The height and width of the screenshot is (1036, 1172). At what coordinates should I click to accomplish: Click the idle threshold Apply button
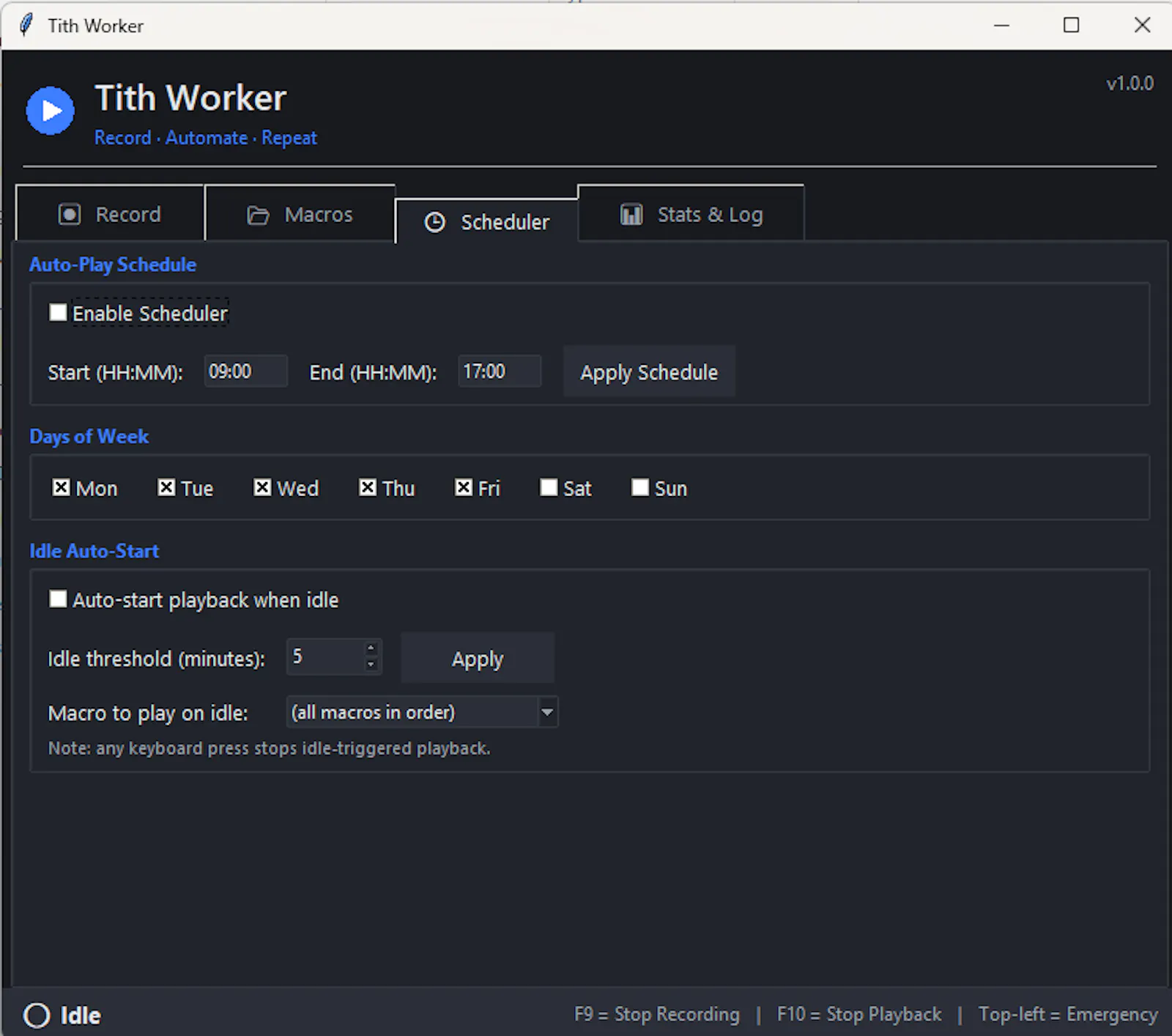tap(478, 658)
